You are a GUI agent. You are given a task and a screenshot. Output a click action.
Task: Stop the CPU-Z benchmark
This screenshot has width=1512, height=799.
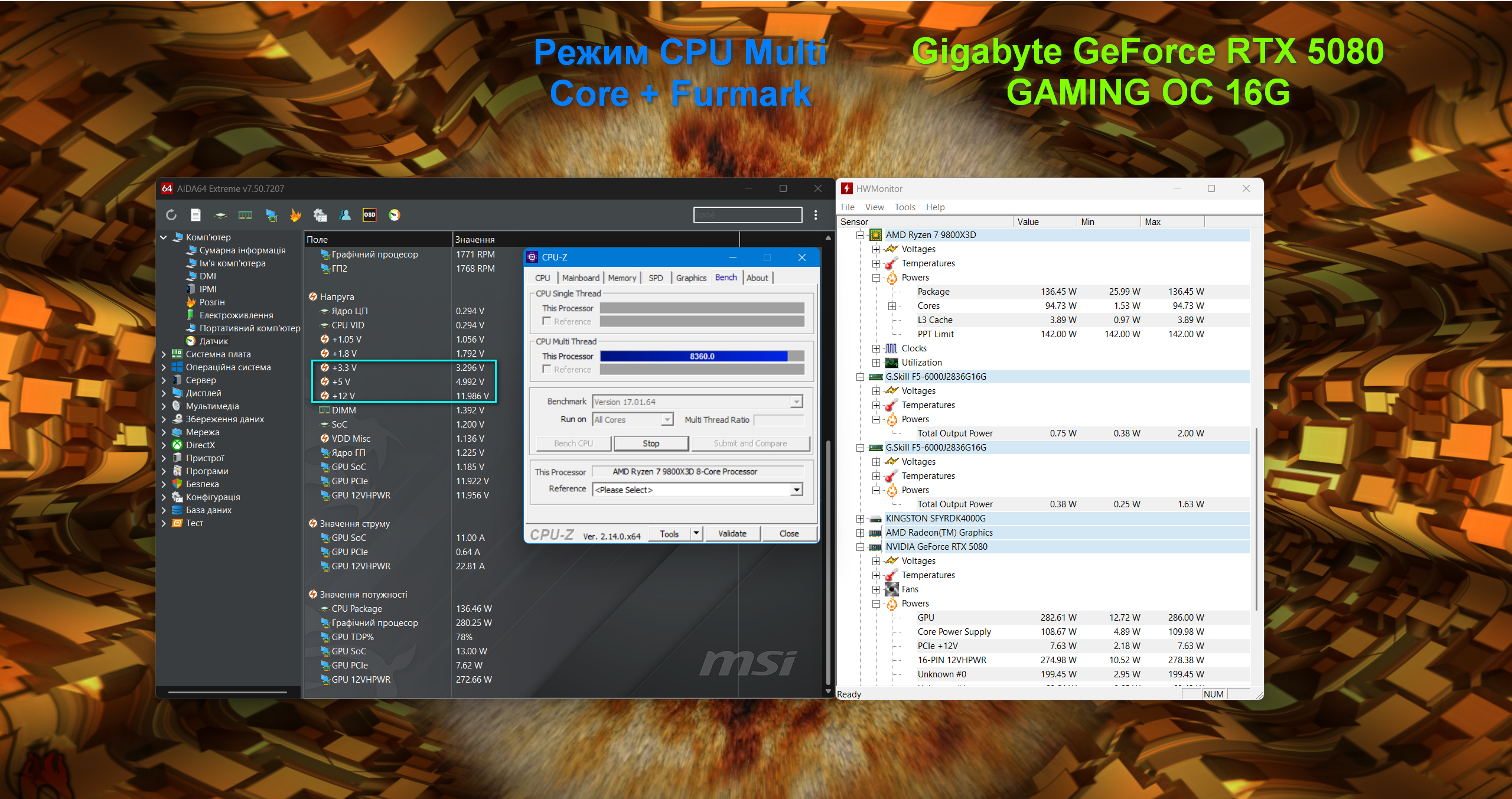pyautogui.click(x=651, y=443)
